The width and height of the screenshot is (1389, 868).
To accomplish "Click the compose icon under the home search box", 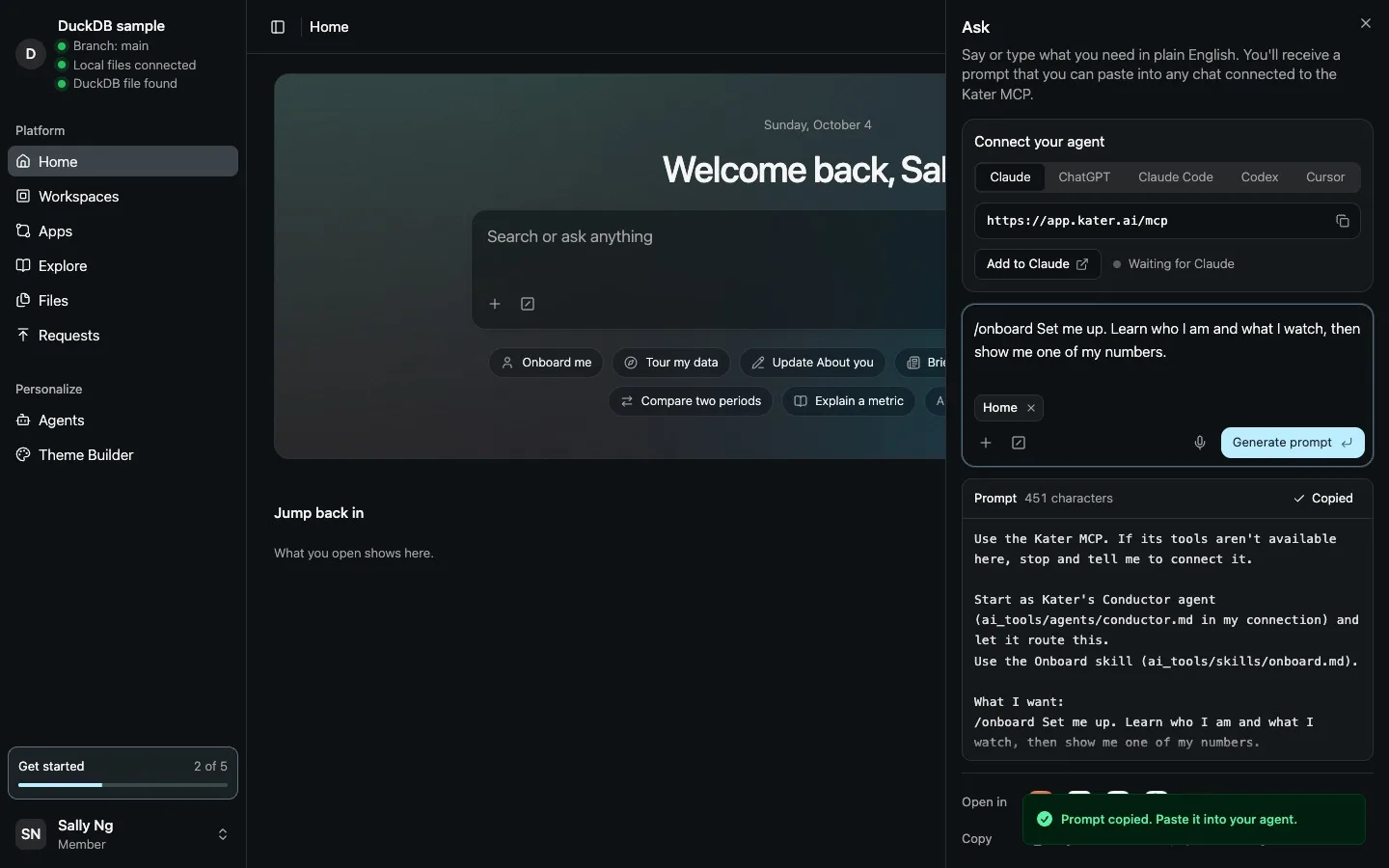I will tap(528, 304).
